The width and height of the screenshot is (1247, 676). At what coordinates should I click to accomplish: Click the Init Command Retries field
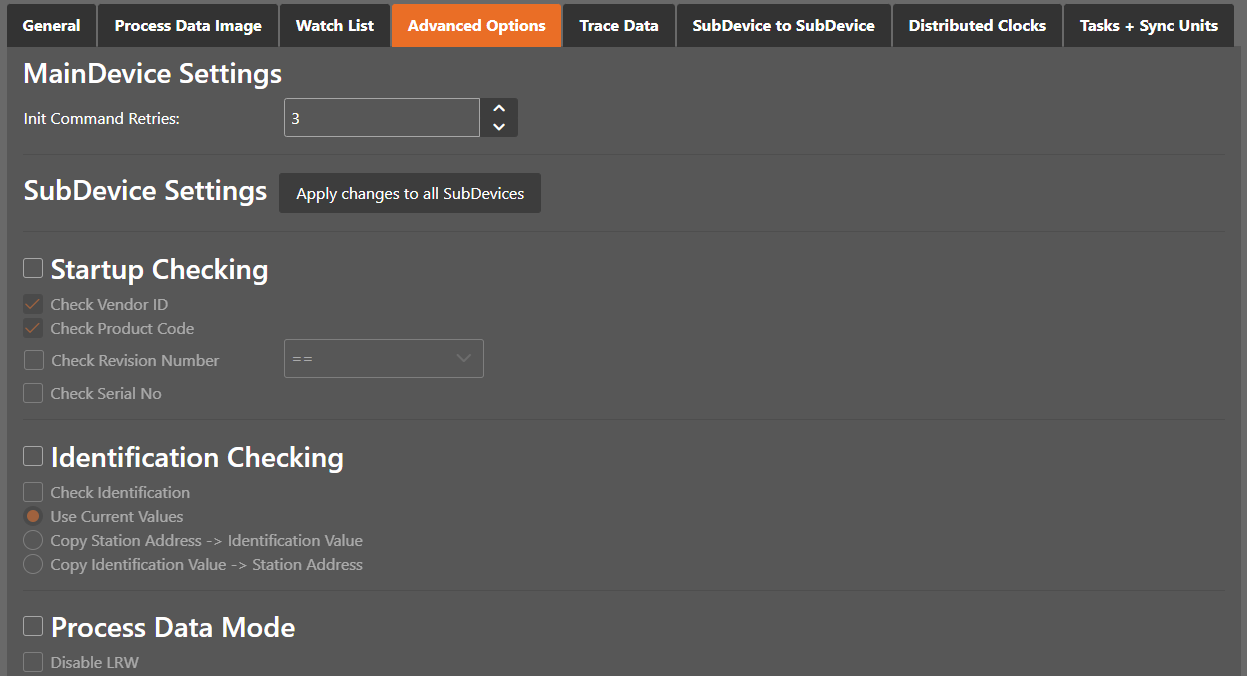point(382,118)
